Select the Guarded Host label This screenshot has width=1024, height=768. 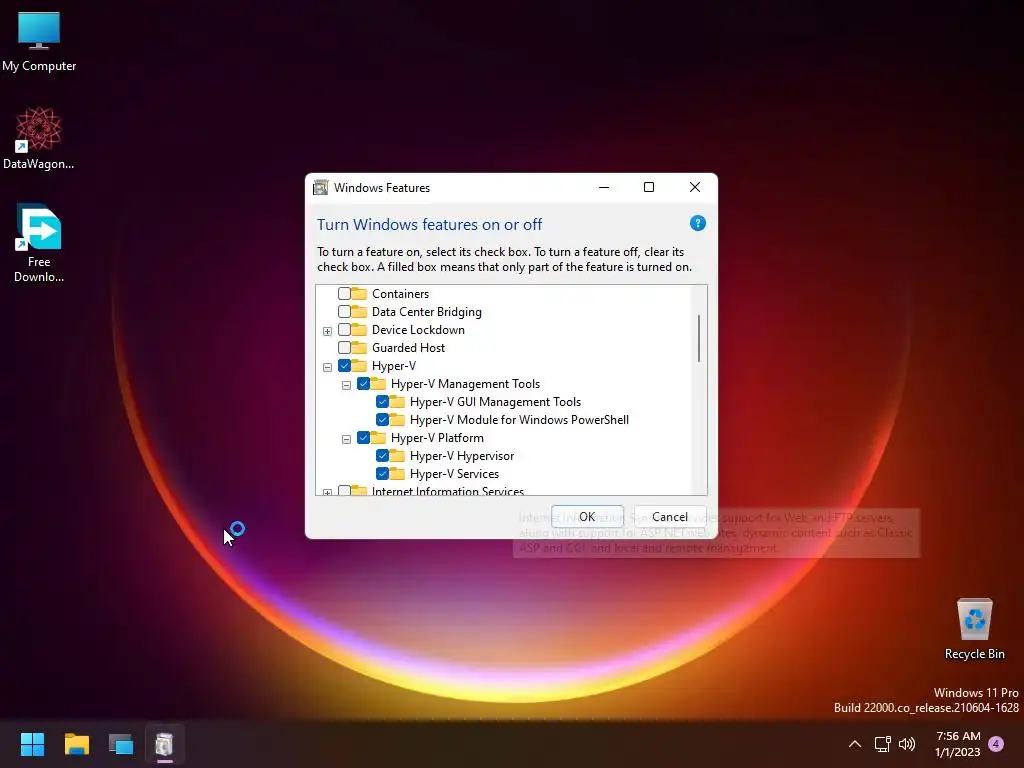pos(408,347)
